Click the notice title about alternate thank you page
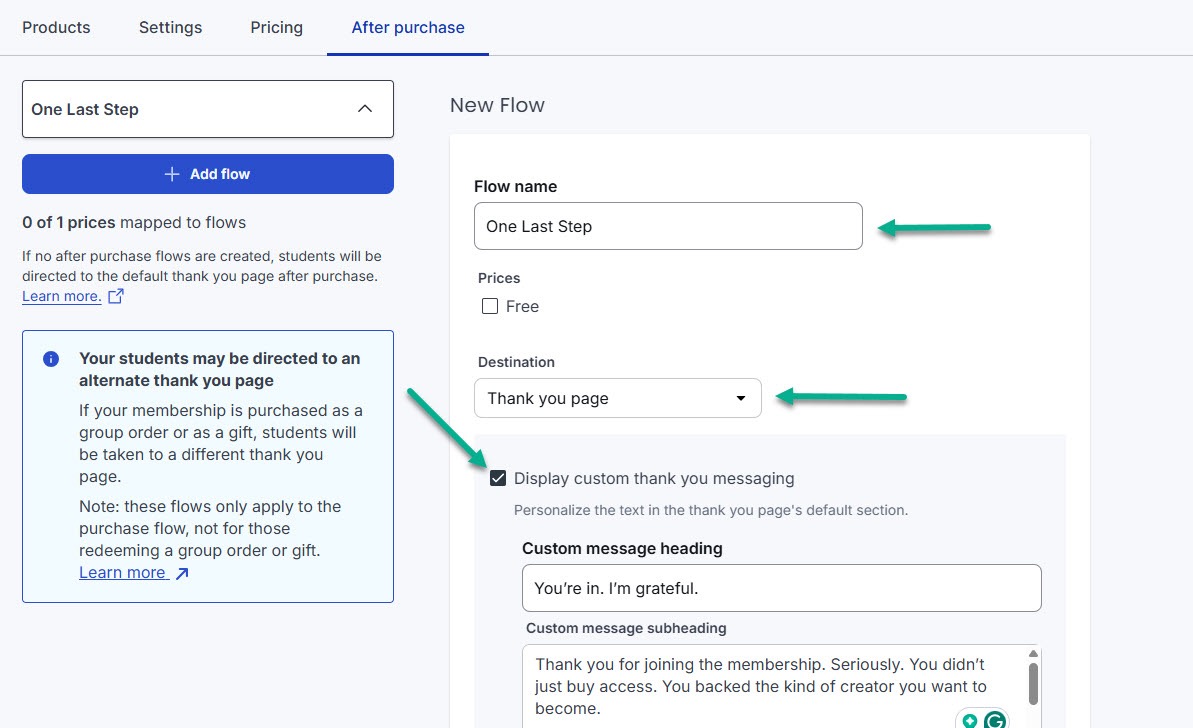Image resolution: width=1193 pixels, height=728 pixels. pyautogui.click(x=220, y=370)
